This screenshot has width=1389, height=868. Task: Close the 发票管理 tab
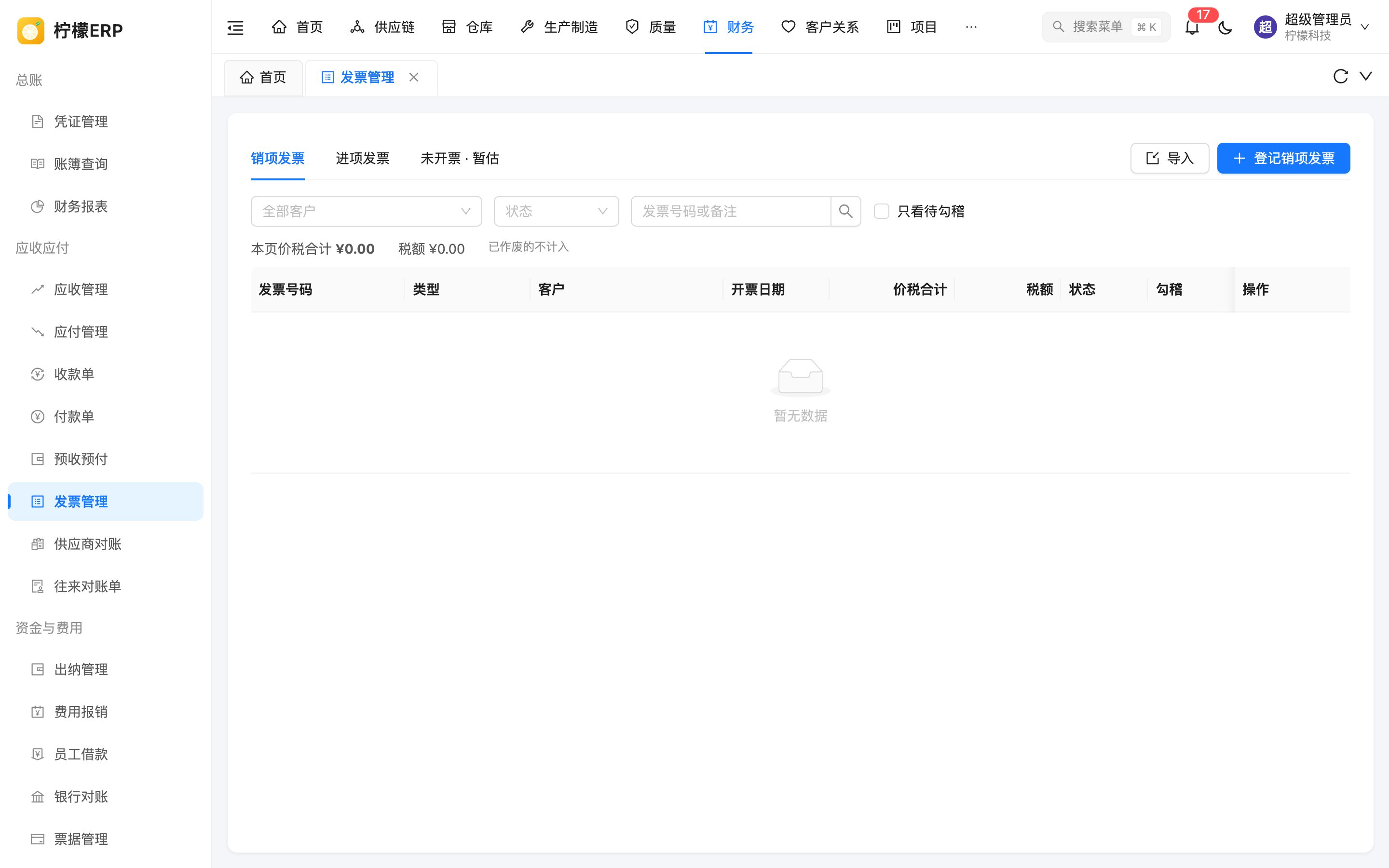(x=414, y=77)
